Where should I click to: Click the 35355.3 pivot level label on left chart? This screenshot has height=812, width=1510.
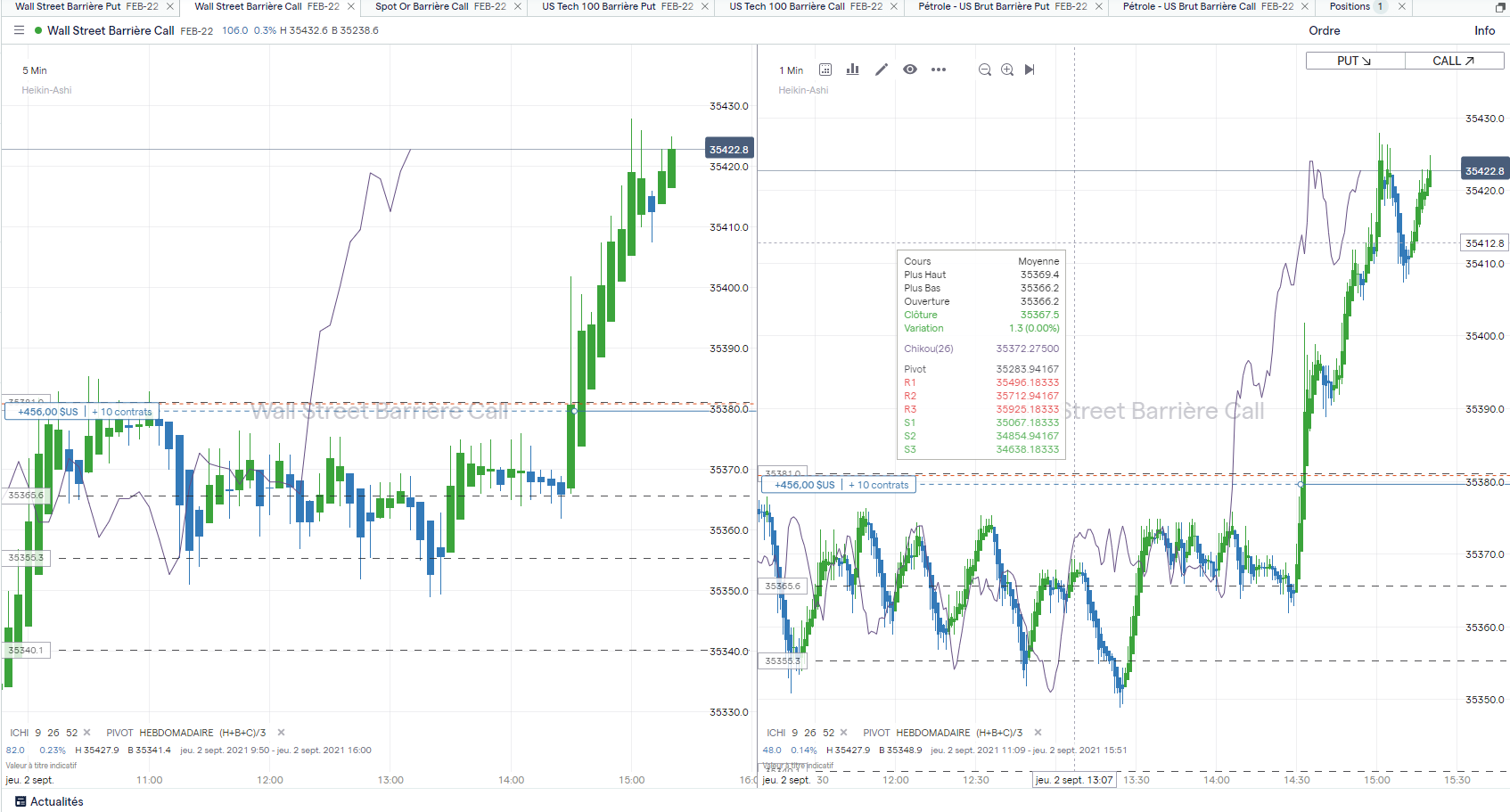pyautogui.click(x=26, y=558)
